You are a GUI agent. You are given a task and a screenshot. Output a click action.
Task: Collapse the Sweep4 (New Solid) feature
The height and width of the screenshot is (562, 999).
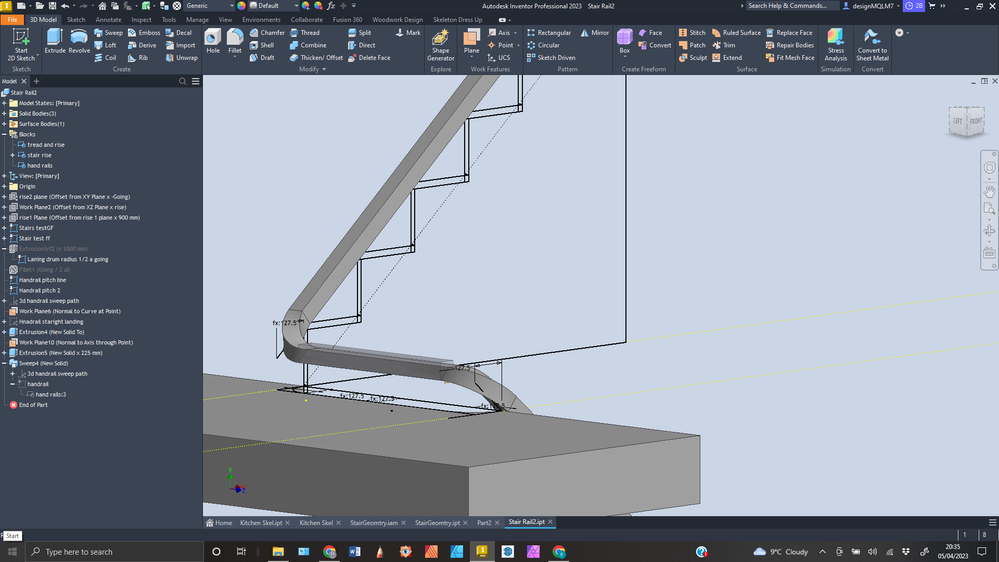(x=4, y=363)
